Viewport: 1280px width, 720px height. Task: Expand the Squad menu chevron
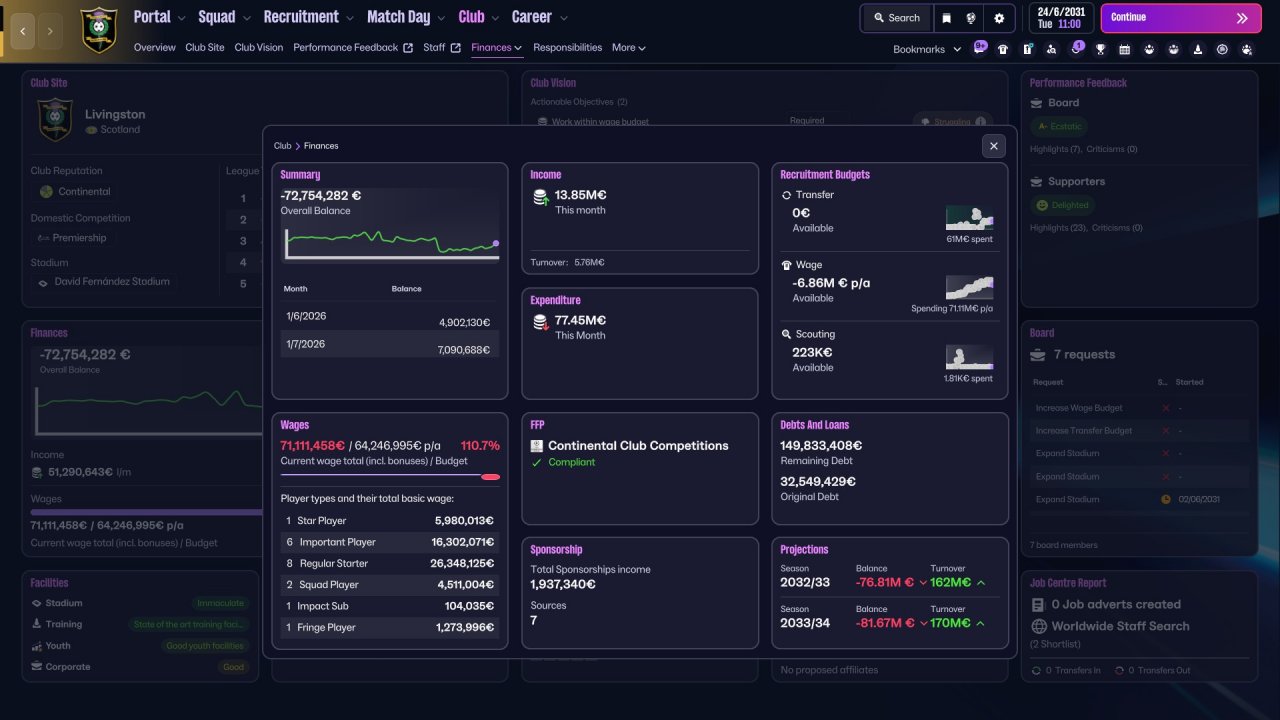point(245,18)
